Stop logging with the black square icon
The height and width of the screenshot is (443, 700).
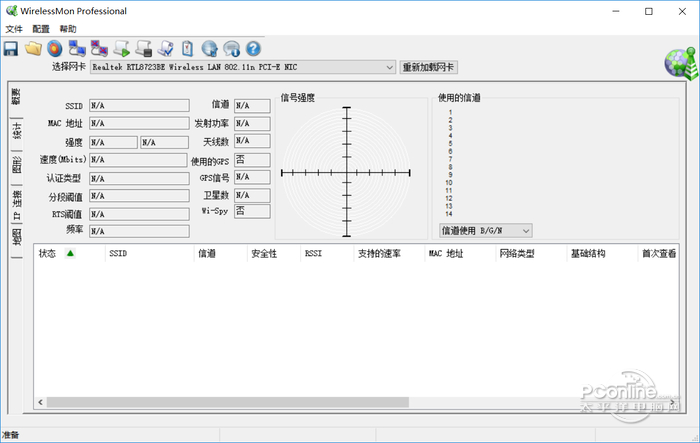point(144,49)
